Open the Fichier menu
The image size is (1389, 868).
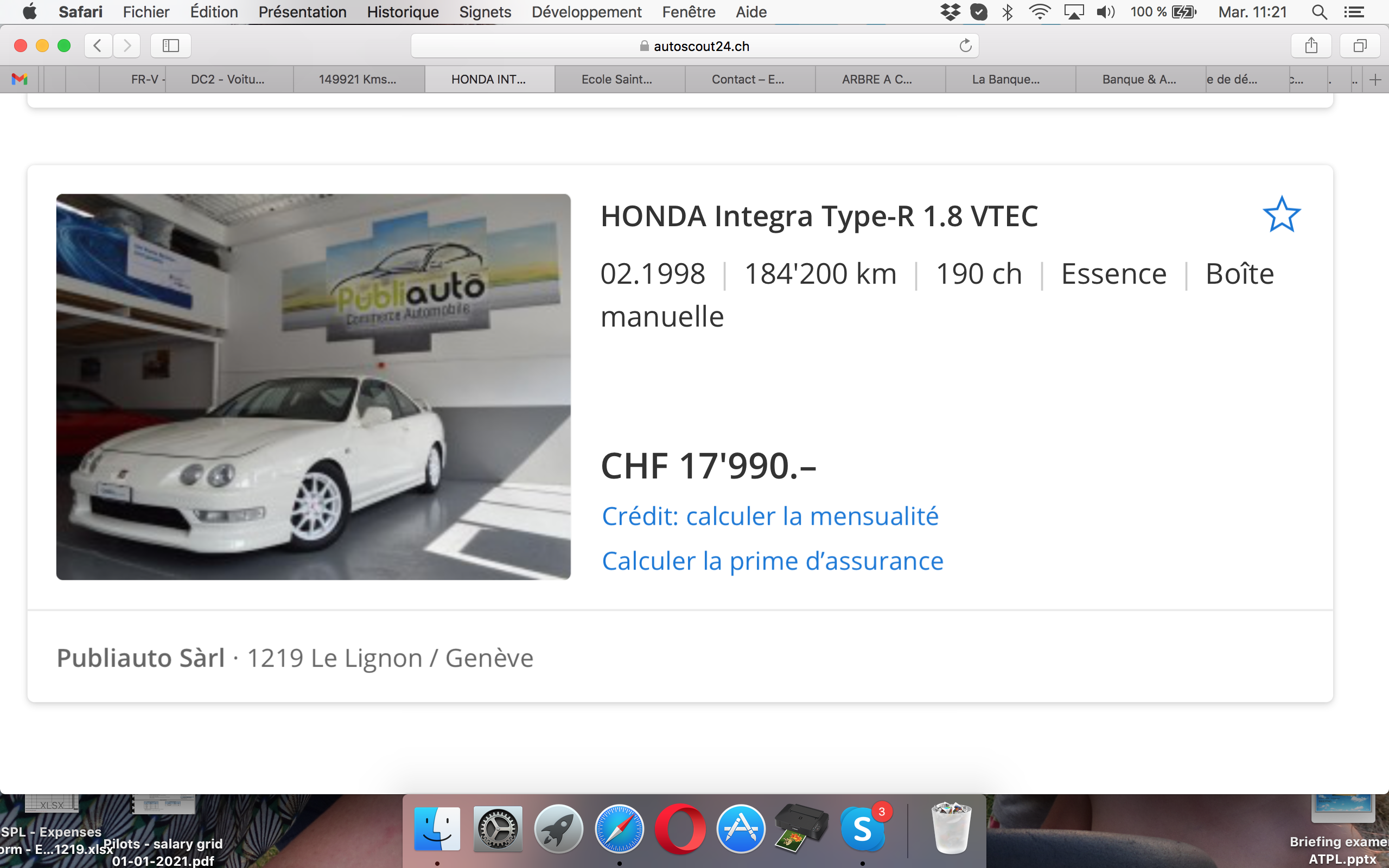pos(146,11)
